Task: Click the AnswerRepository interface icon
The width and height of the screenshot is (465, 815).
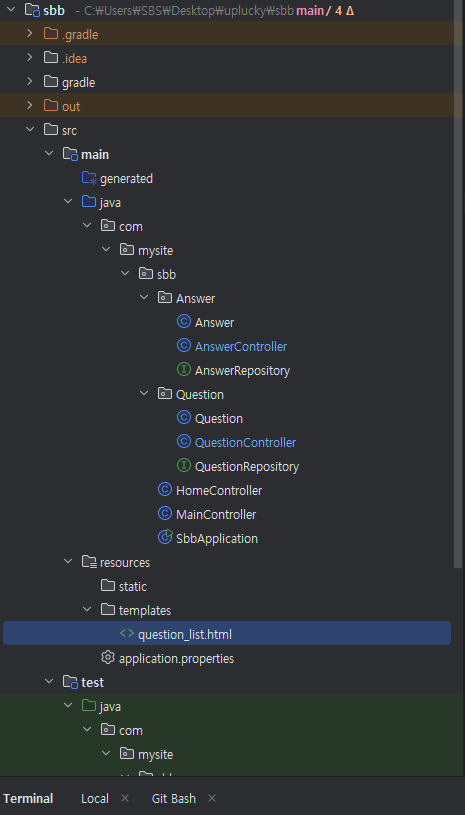Action: coord(184,370)
